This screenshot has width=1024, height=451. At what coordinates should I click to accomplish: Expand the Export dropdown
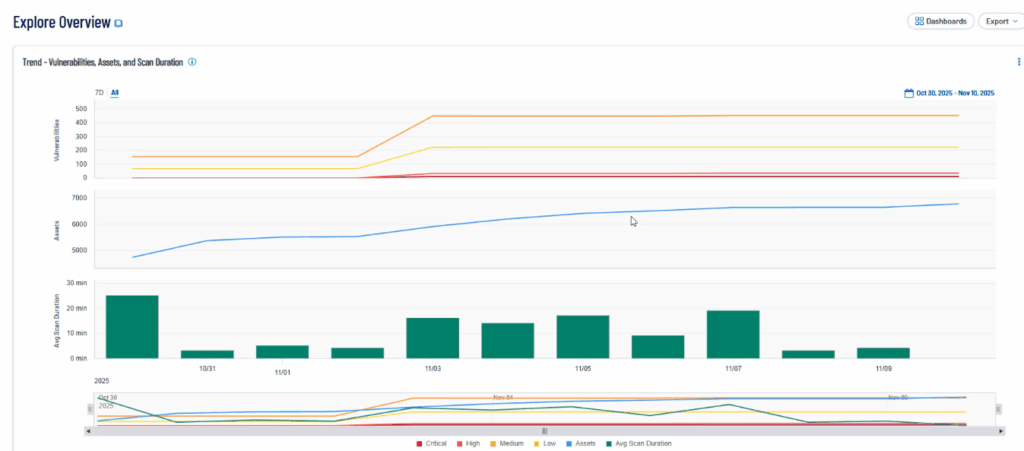click(1000, 21)
